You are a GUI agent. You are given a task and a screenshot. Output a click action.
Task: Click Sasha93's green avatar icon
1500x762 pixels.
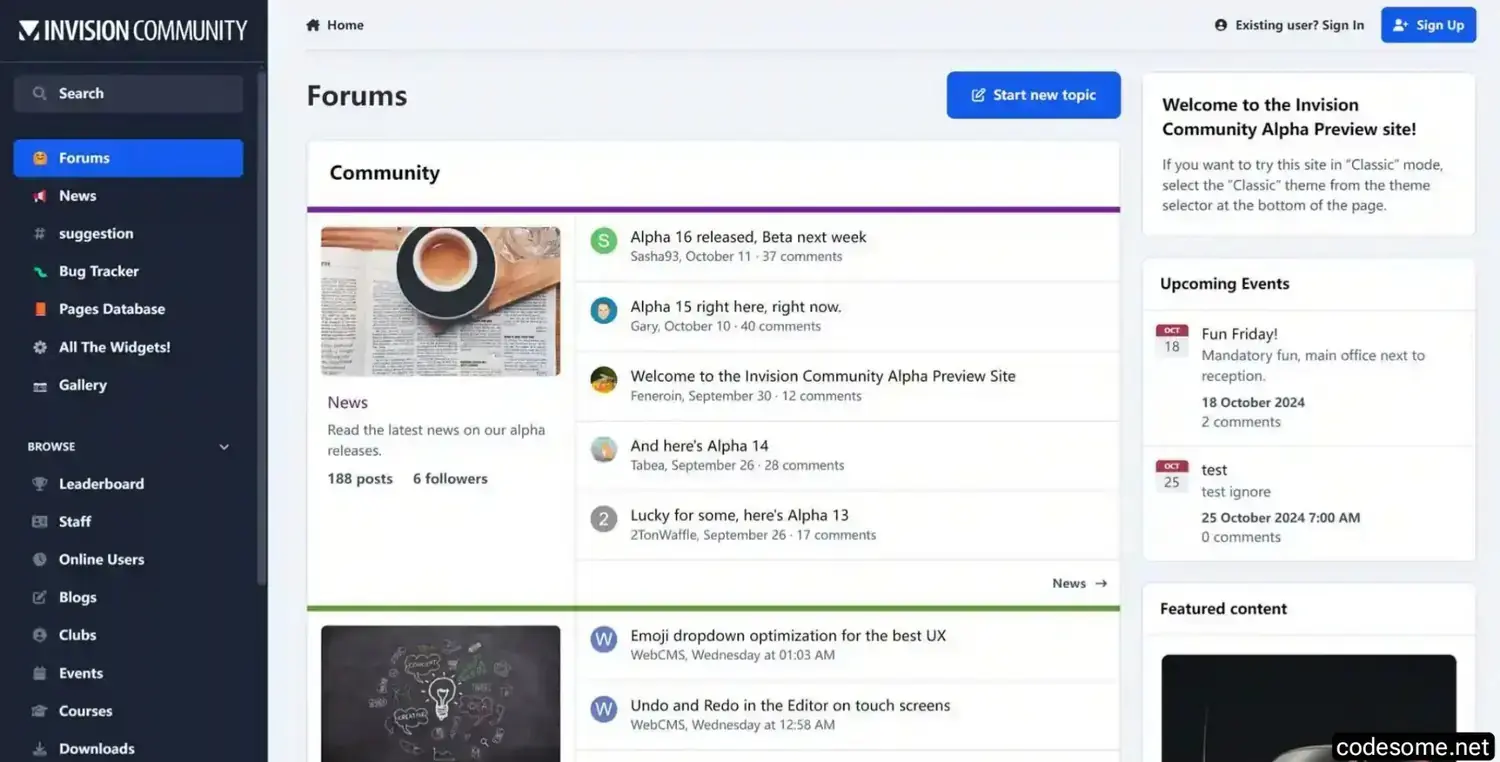tap(603, 241)
